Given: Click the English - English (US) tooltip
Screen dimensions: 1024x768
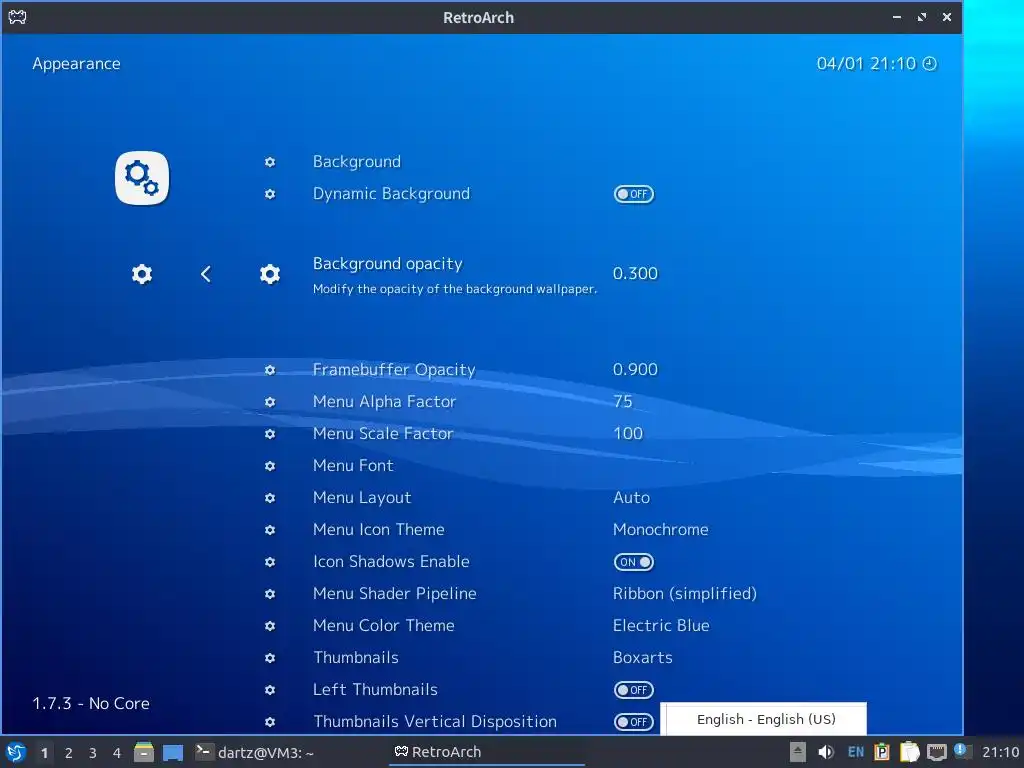Looking at the screenshot, I should (x=763, y=719).
